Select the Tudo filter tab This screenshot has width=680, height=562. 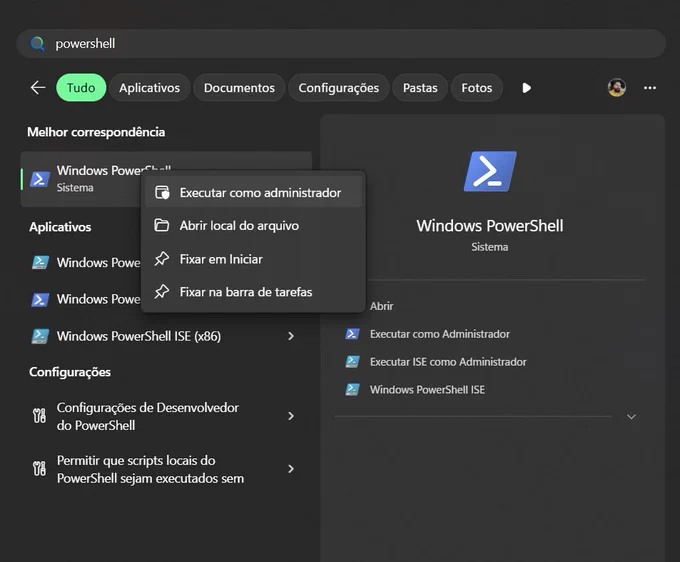tap(81, 88)
